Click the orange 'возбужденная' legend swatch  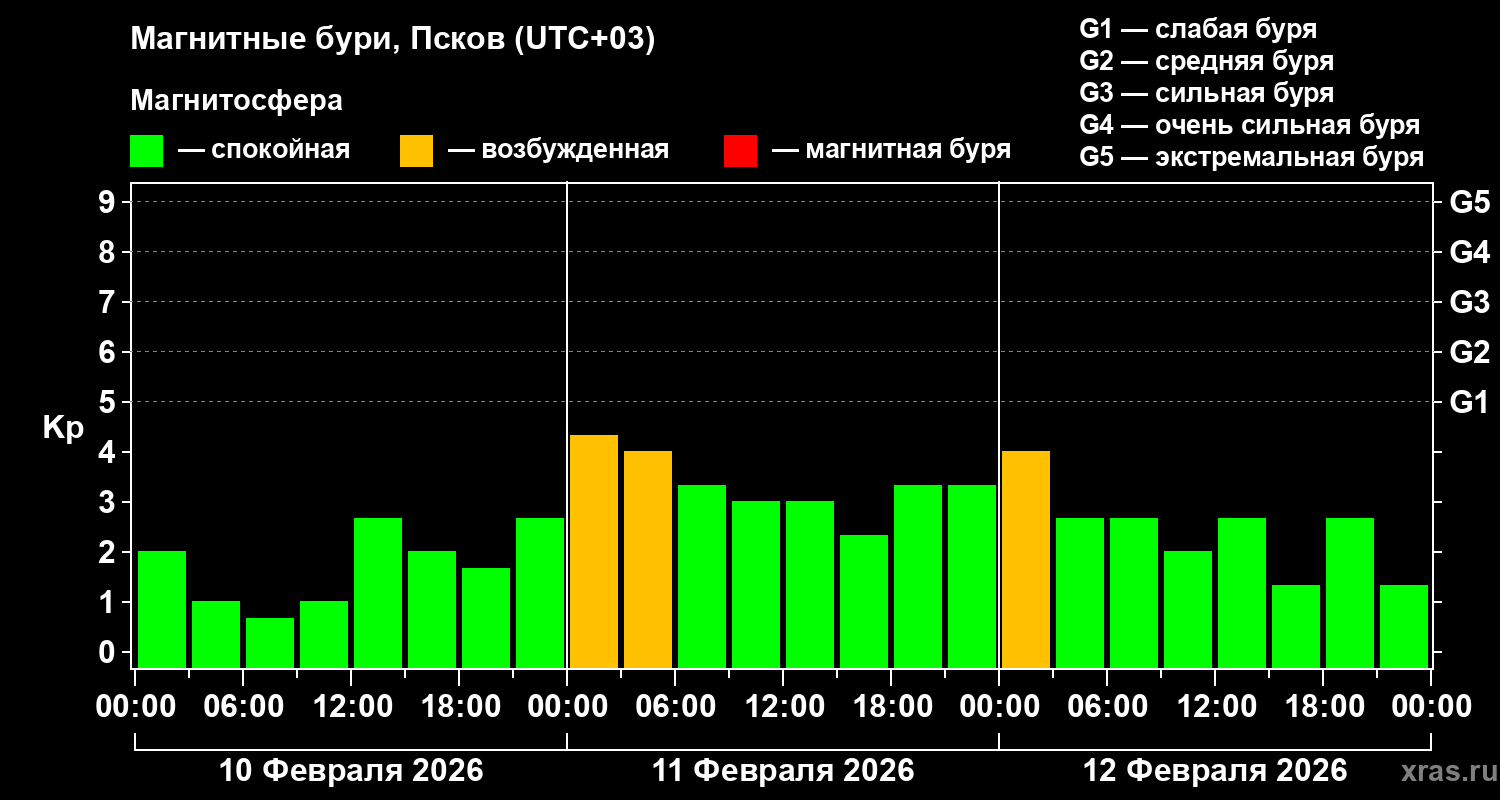click(416, 151)
